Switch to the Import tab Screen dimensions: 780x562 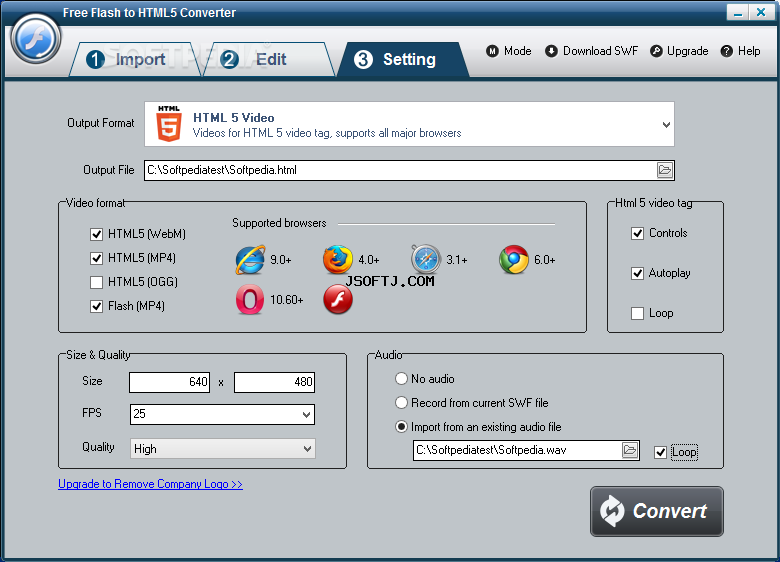(x=134, y=60)
